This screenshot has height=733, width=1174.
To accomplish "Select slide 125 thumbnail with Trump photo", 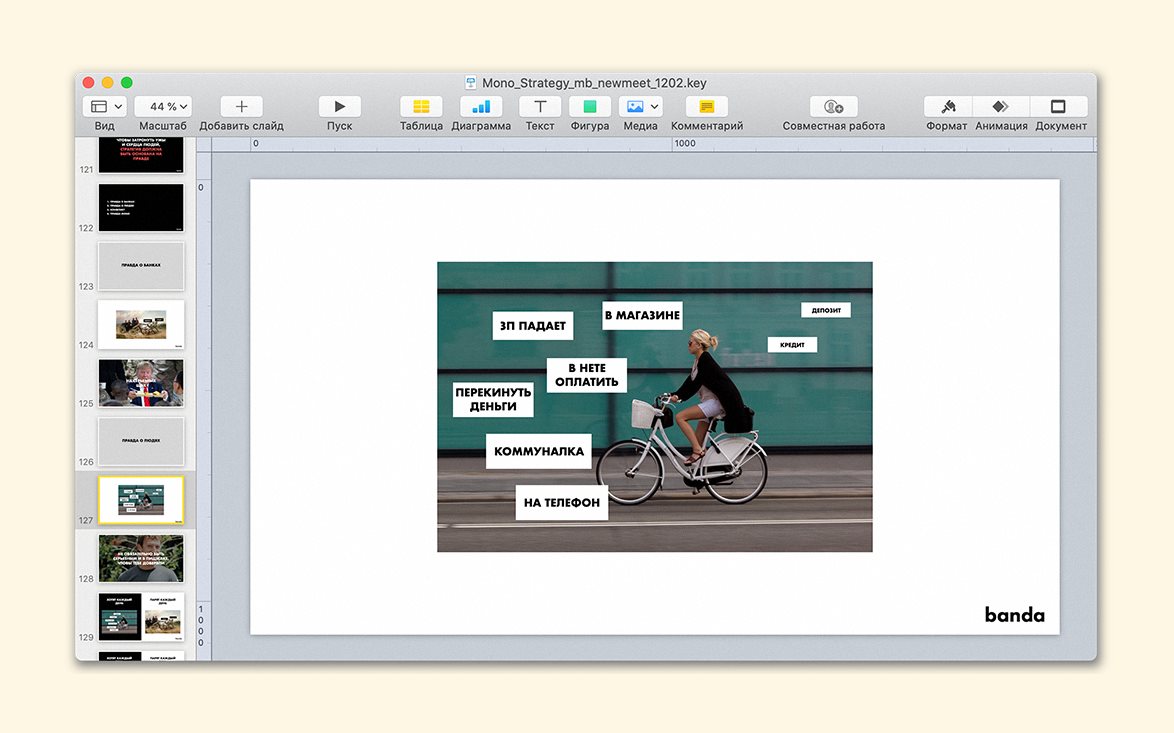I will coord(141,383).
